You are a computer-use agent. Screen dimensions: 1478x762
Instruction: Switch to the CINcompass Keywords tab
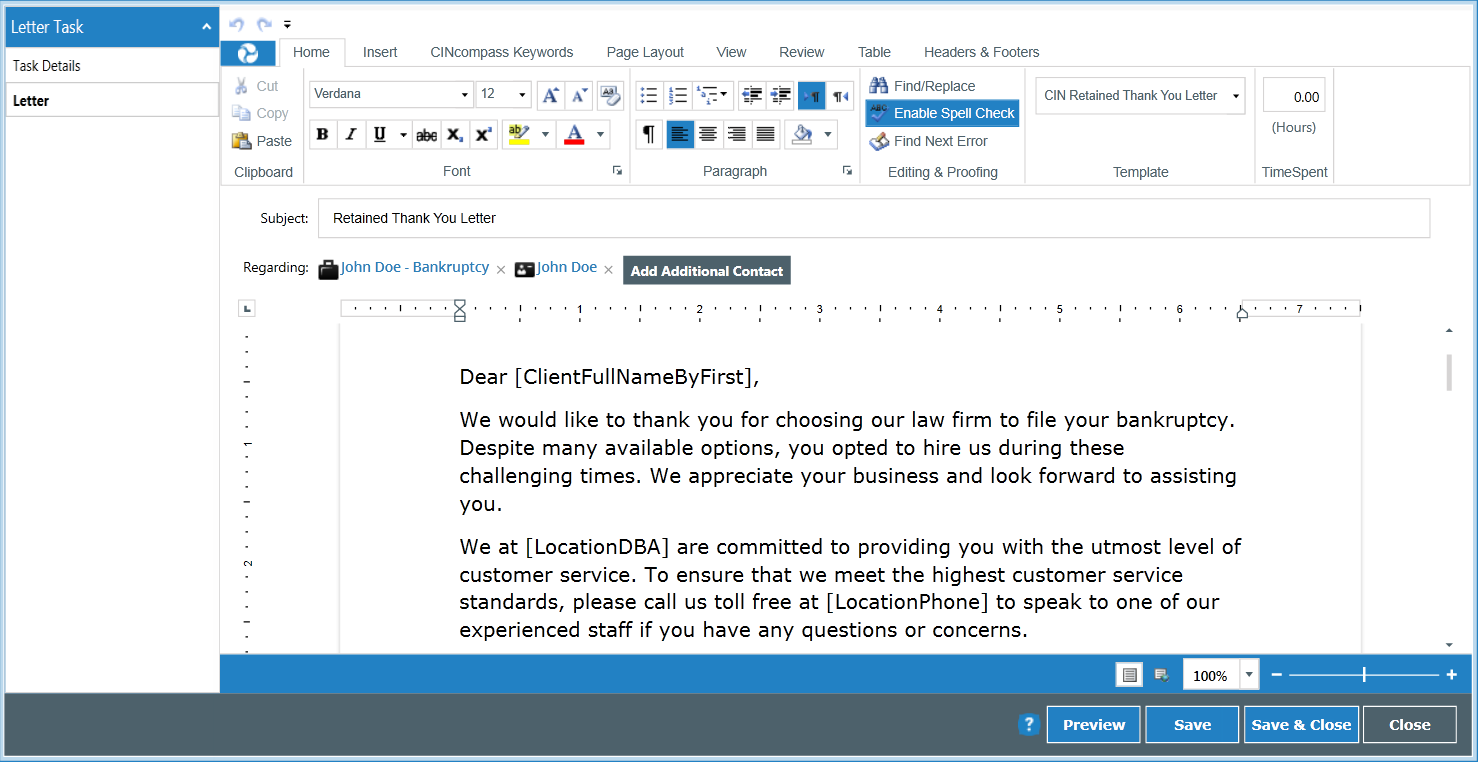[x=502, y=52]
